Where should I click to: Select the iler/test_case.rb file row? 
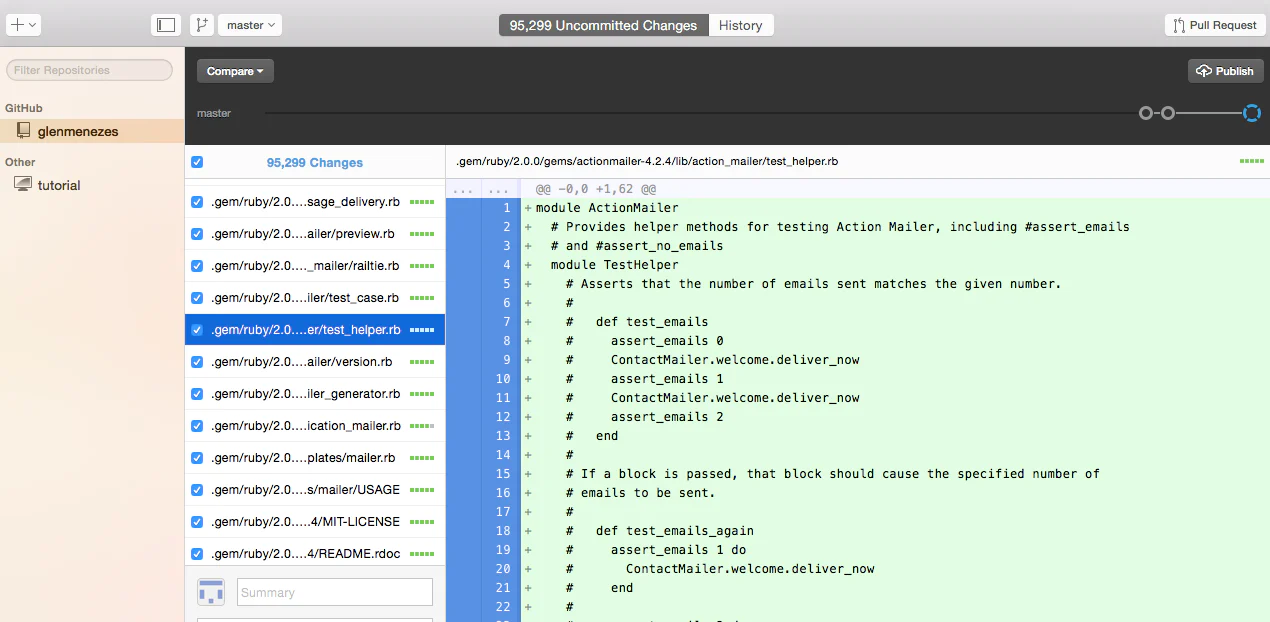point(315,298)
